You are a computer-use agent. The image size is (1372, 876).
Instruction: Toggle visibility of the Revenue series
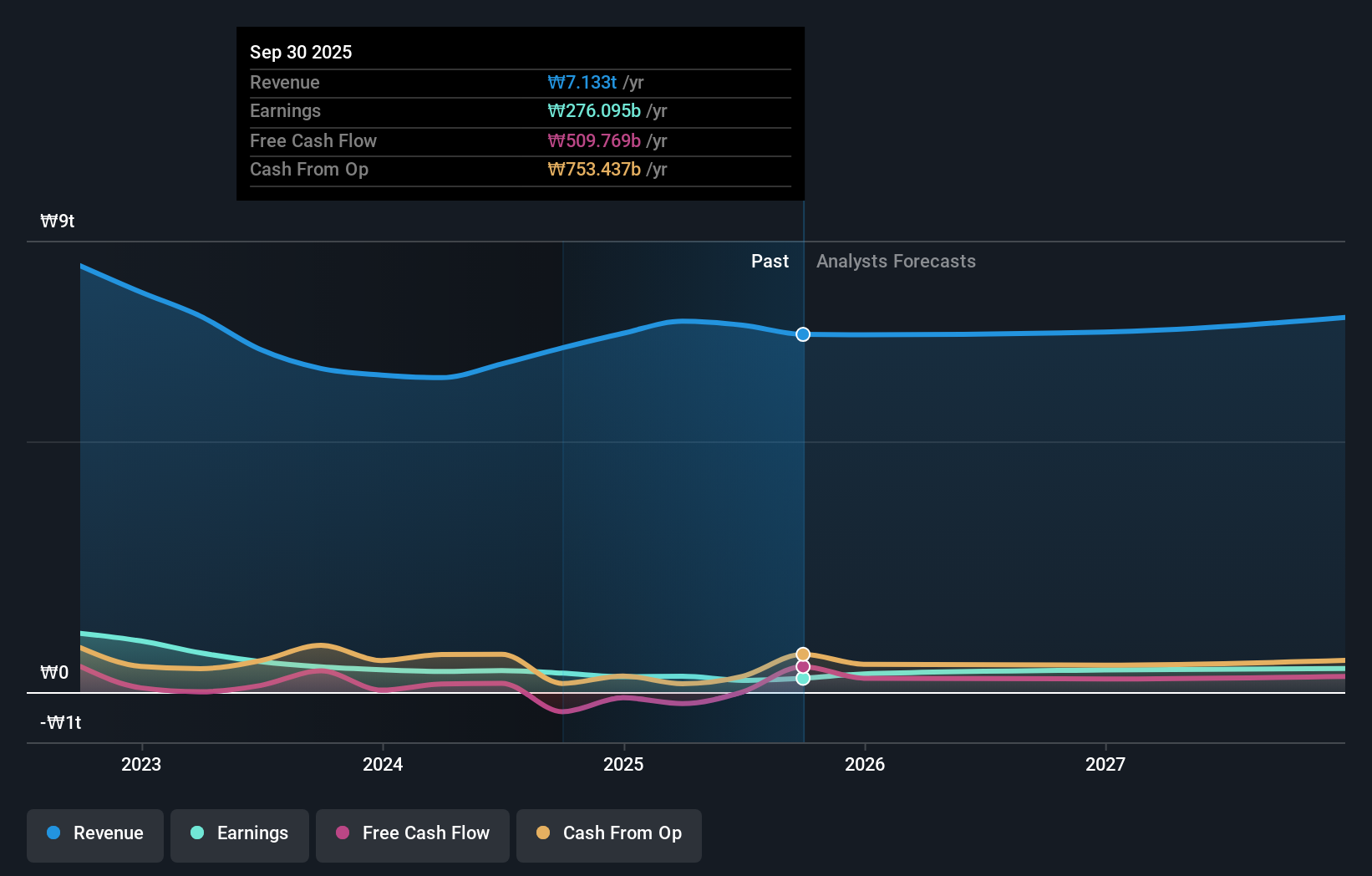[x=94, y=833]
